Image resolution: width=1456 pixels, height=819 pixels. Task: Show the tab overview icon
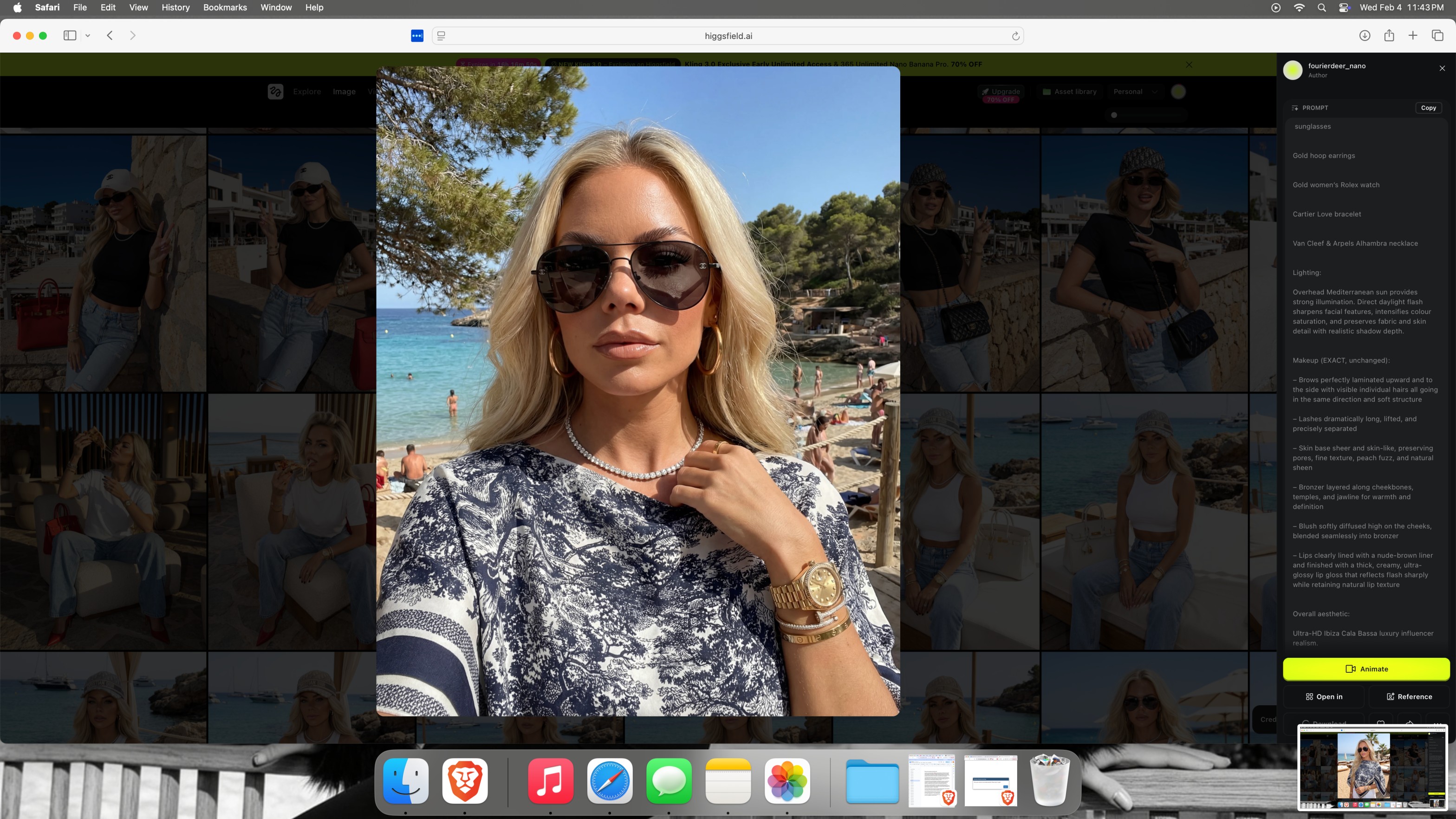pyautogui.click(x=1437, y=36)
